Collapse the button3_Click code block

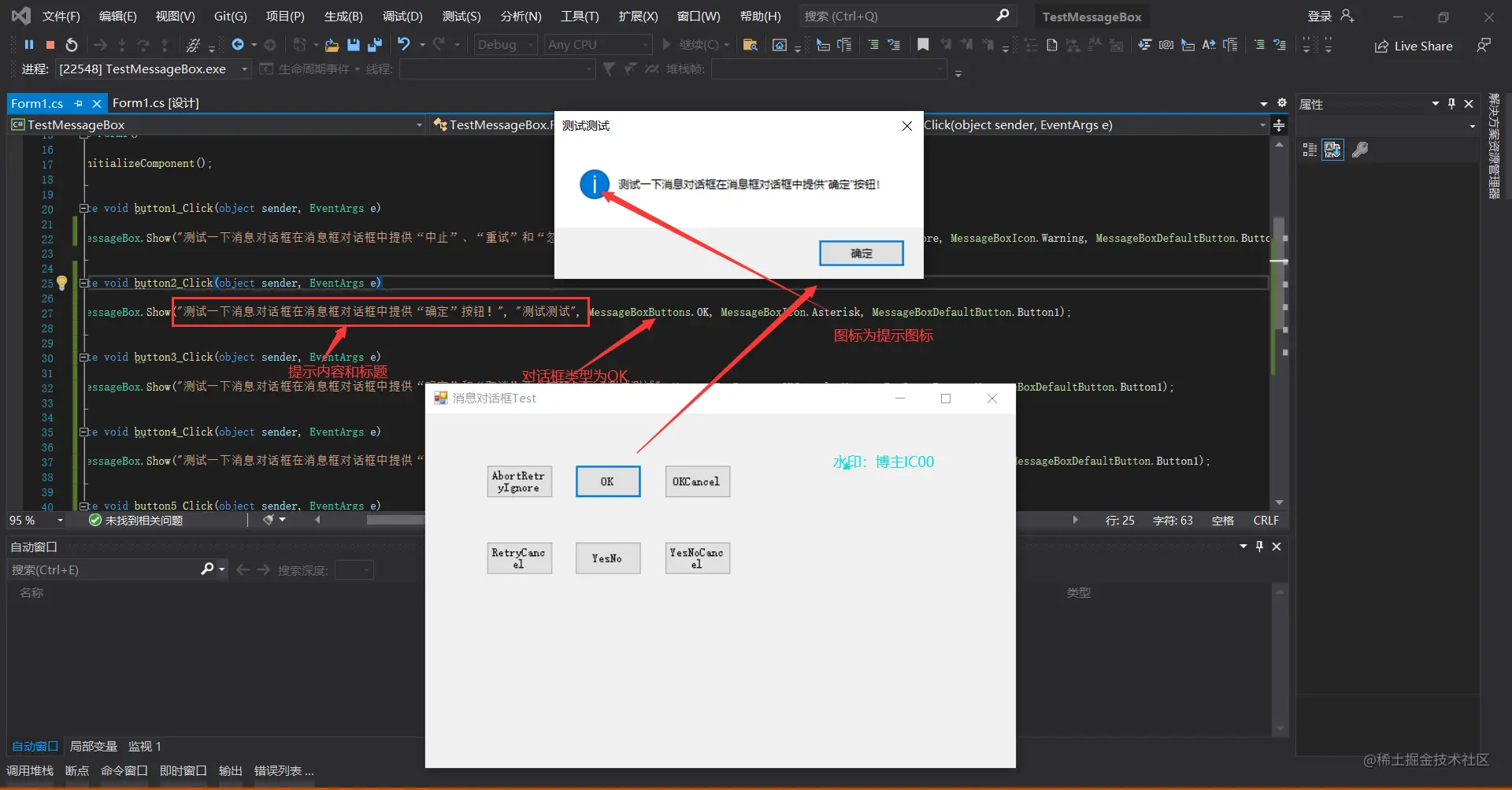[83, 358]
